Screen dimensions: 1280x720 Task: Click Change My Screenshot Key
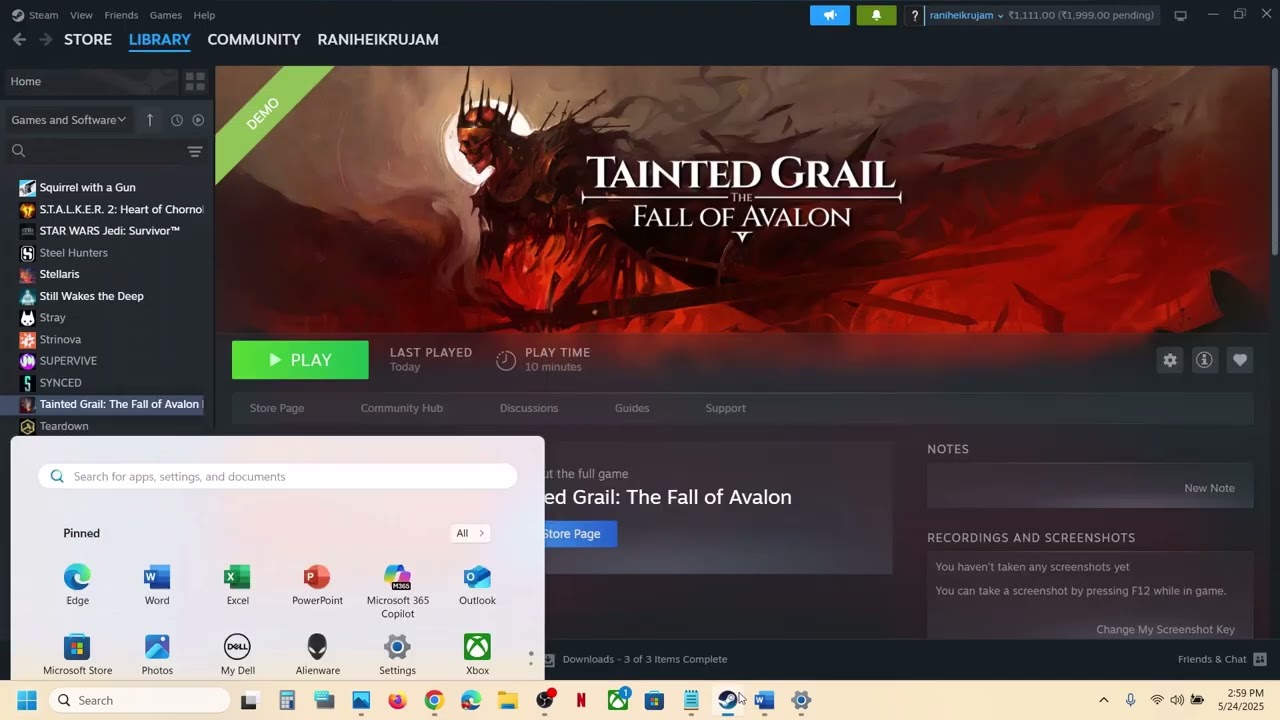click(1165, 629)
